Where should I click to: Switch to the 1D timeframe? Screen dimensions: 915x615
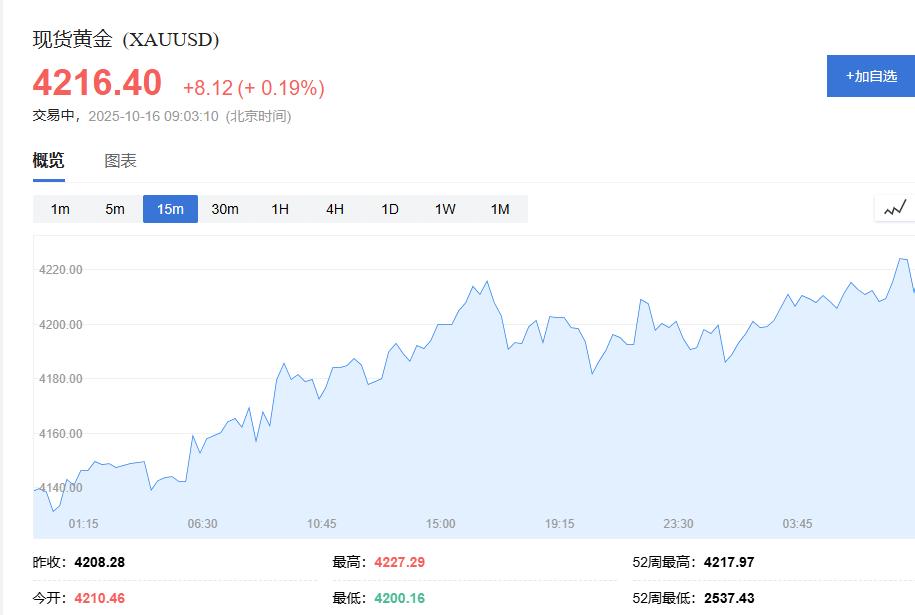[x=389, y=209]
